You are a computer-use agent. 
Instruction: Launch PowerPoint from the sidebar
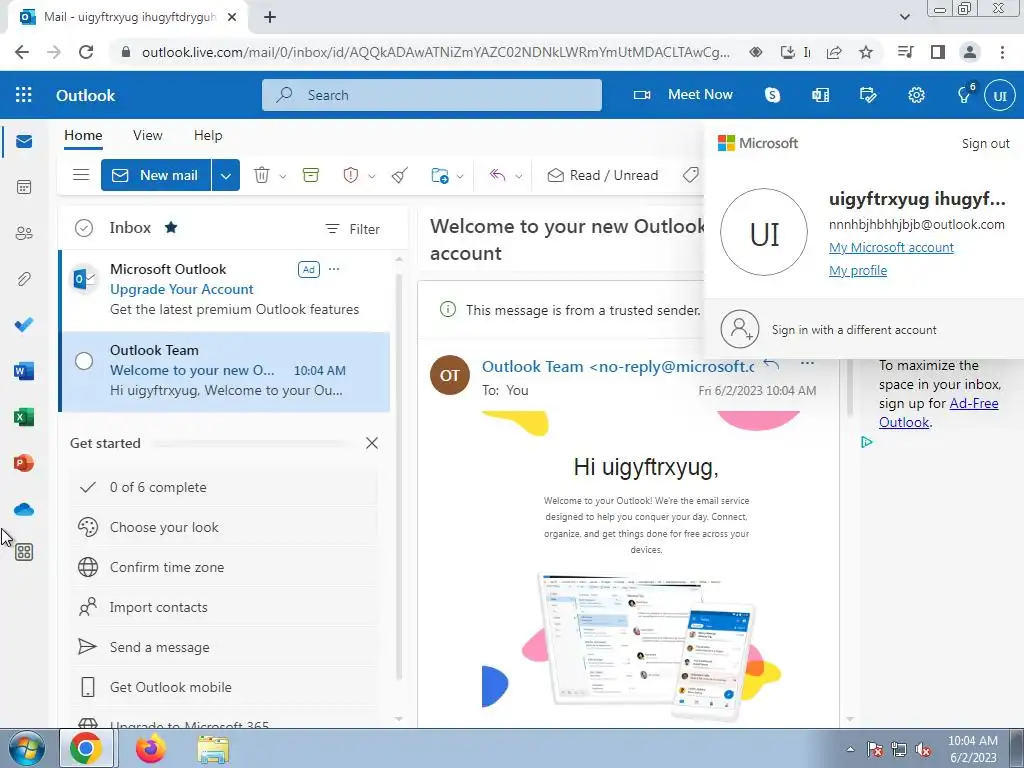pos(24,463)
